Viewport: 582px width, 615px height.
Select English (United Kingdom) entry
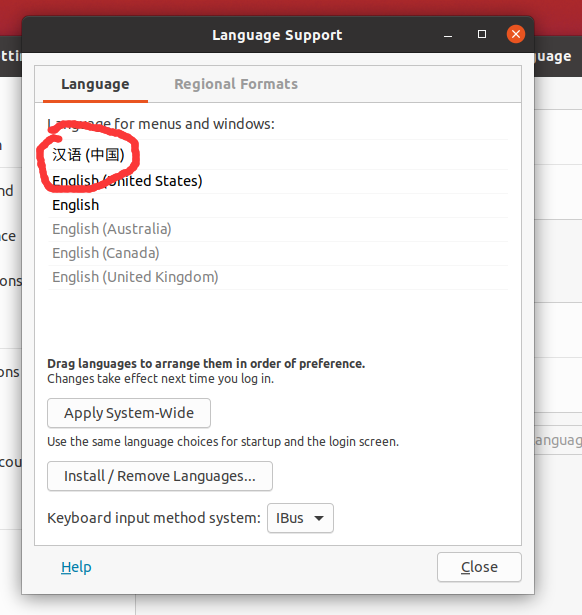tap(278, 277)
